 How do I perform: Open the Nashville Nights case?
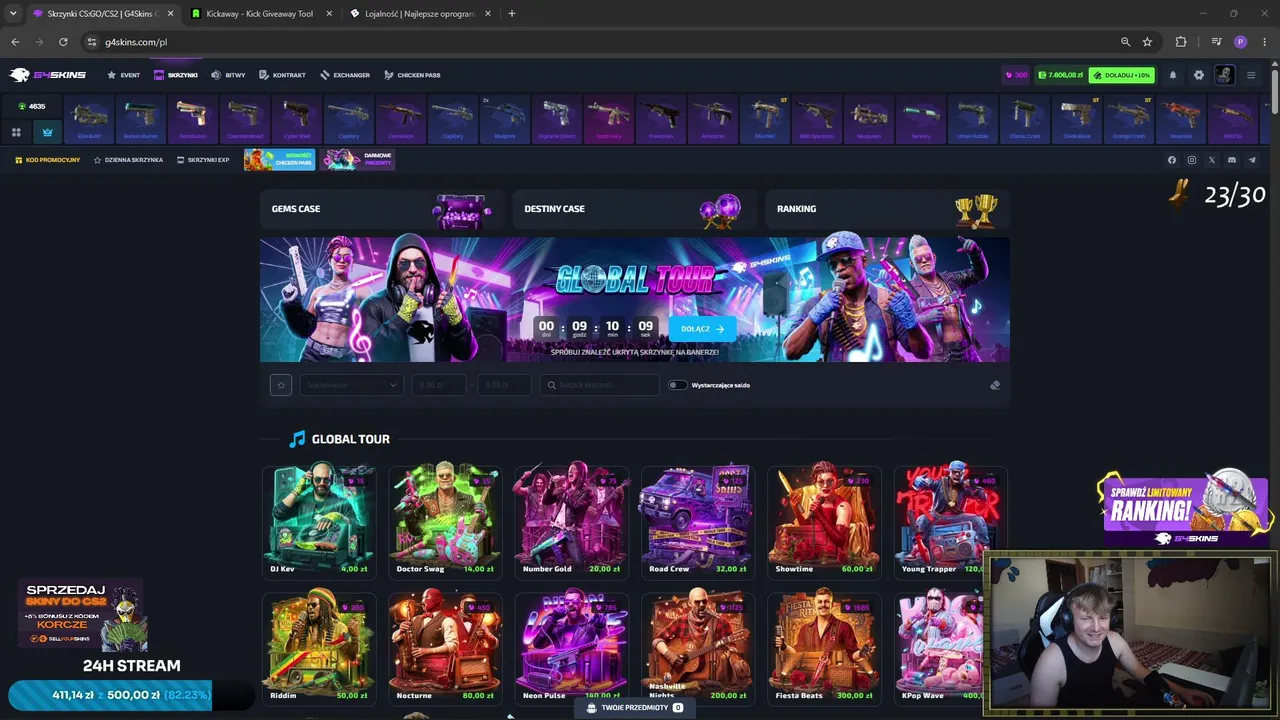pos(697,648)
